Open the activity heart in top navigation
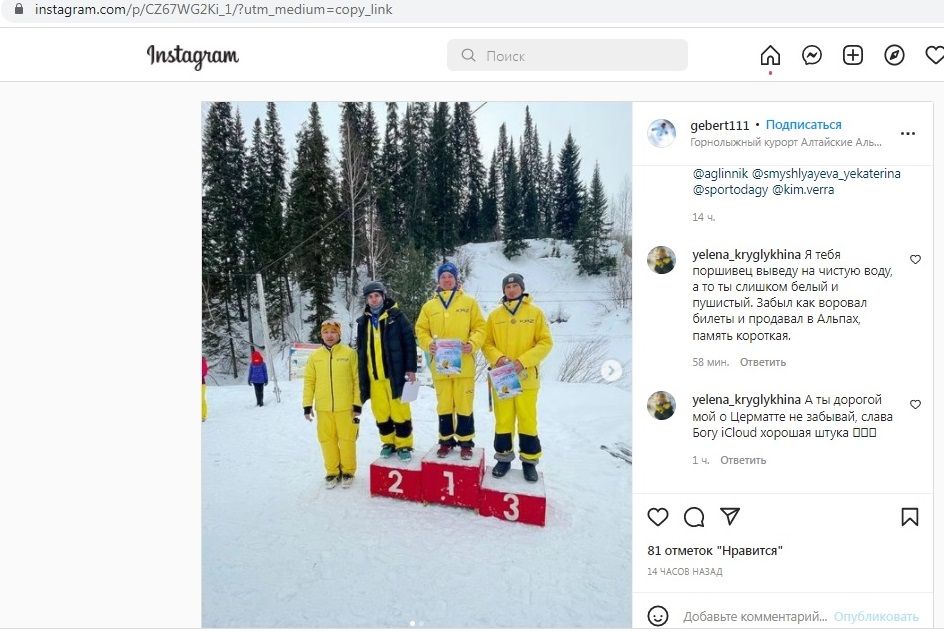Screen dimensions: 944x632 point(934,55)
